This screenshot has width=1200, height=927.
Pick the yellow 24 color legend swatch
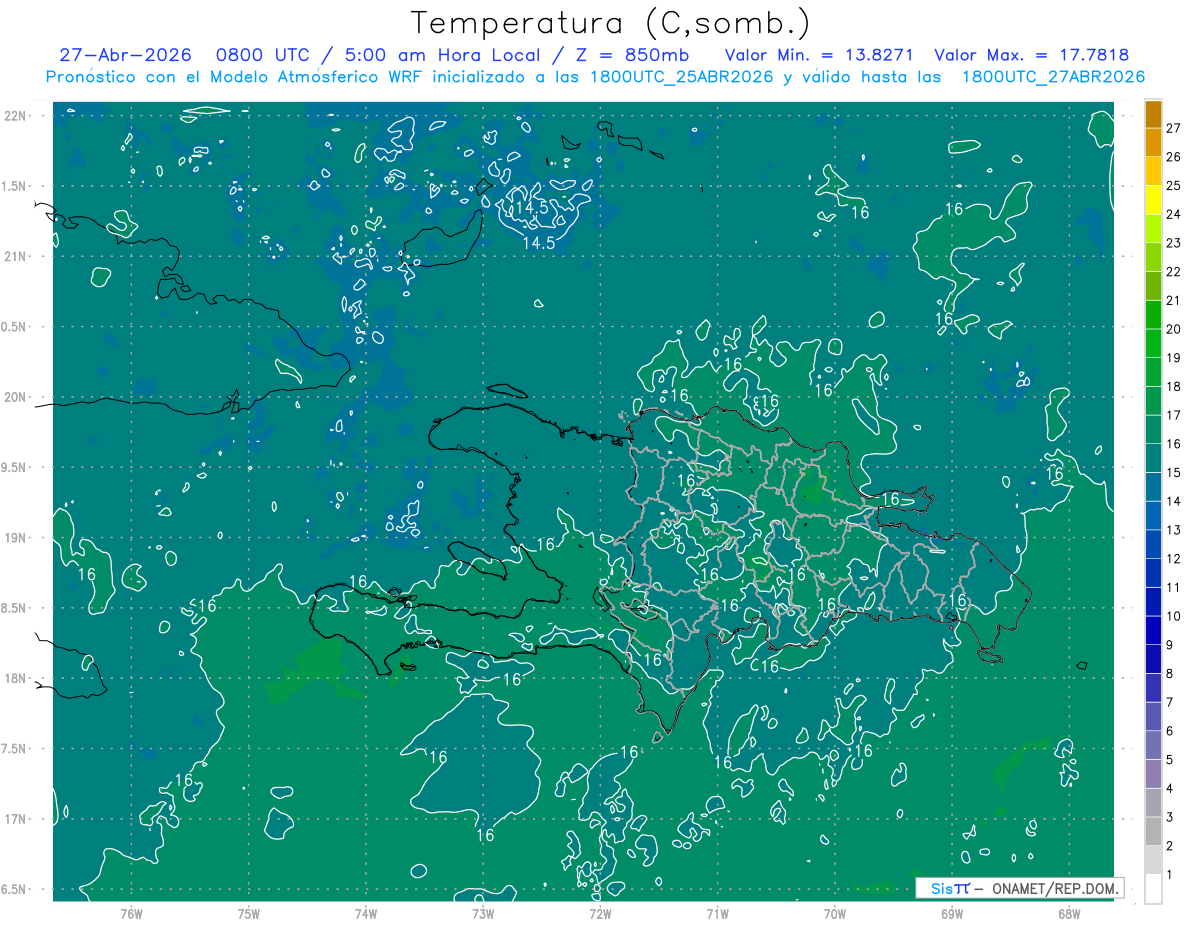click(x=1153, y=200)
